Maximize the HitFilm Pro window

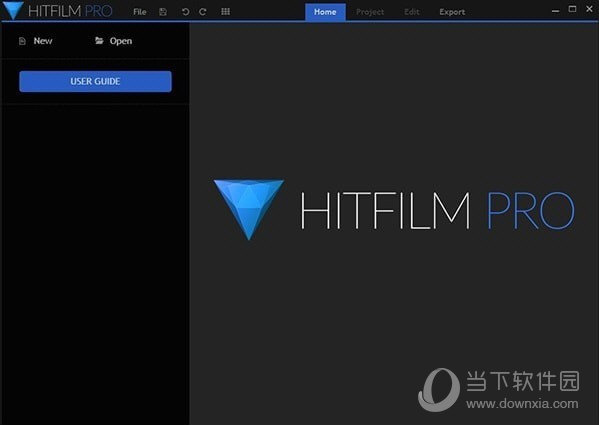click(x=572, y=9)
